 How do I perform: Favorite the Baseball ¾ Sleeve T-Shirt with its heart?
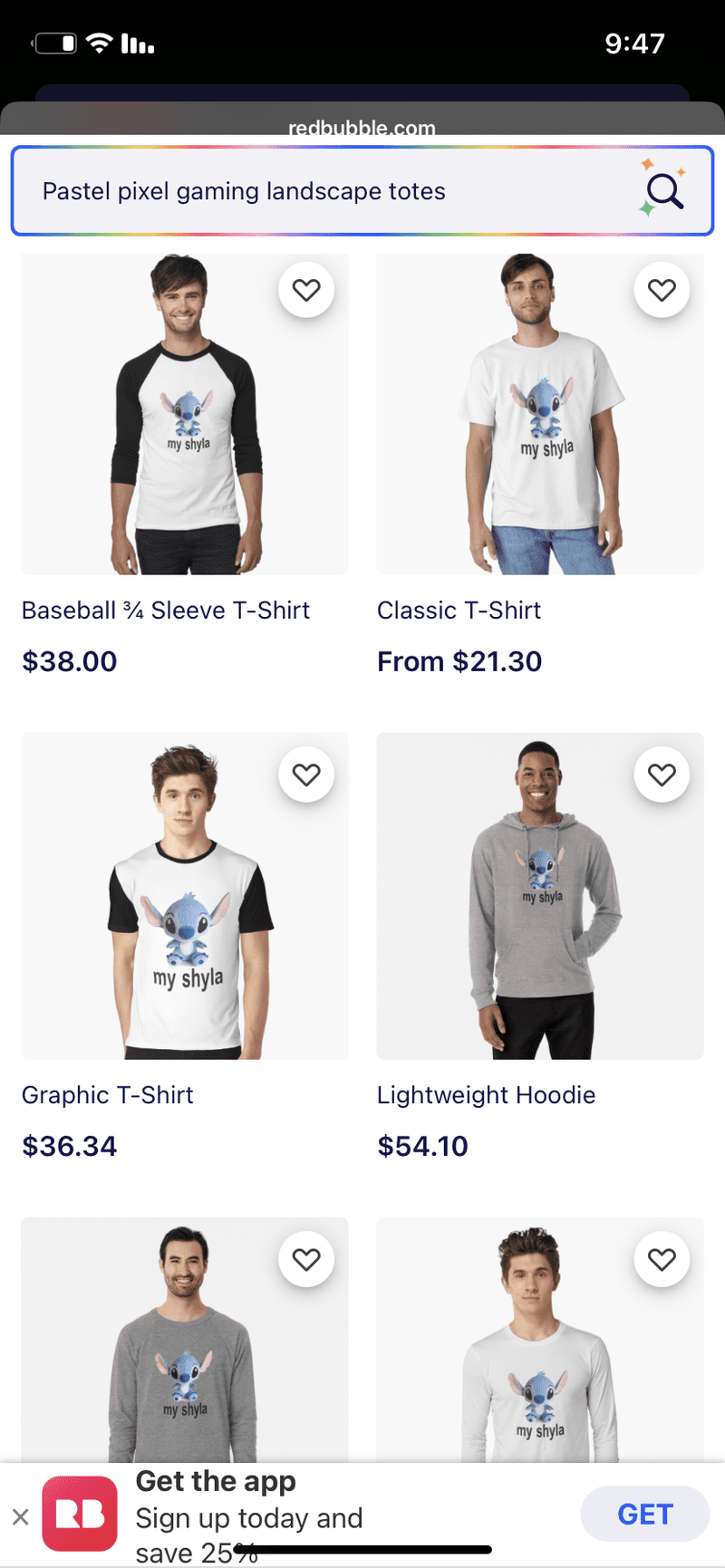tap(306, 290)
